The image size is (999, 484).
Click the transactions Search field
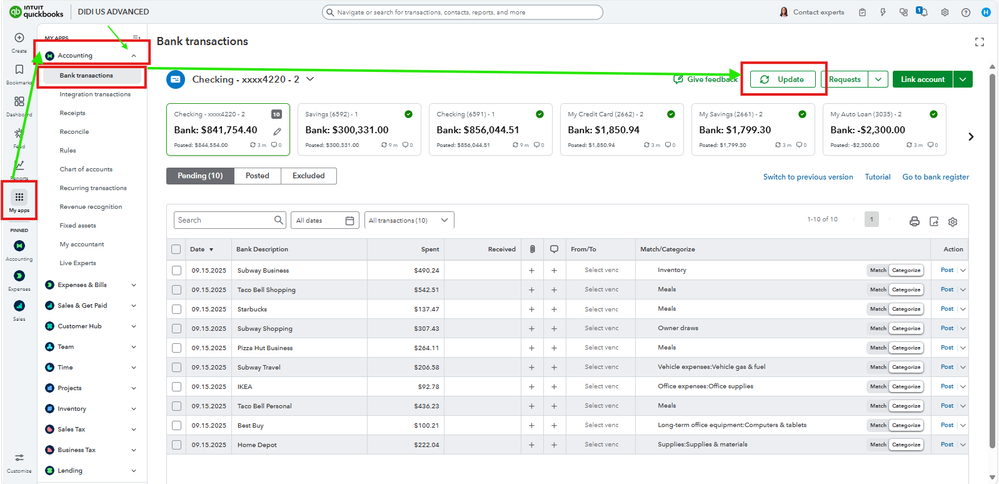225,220
